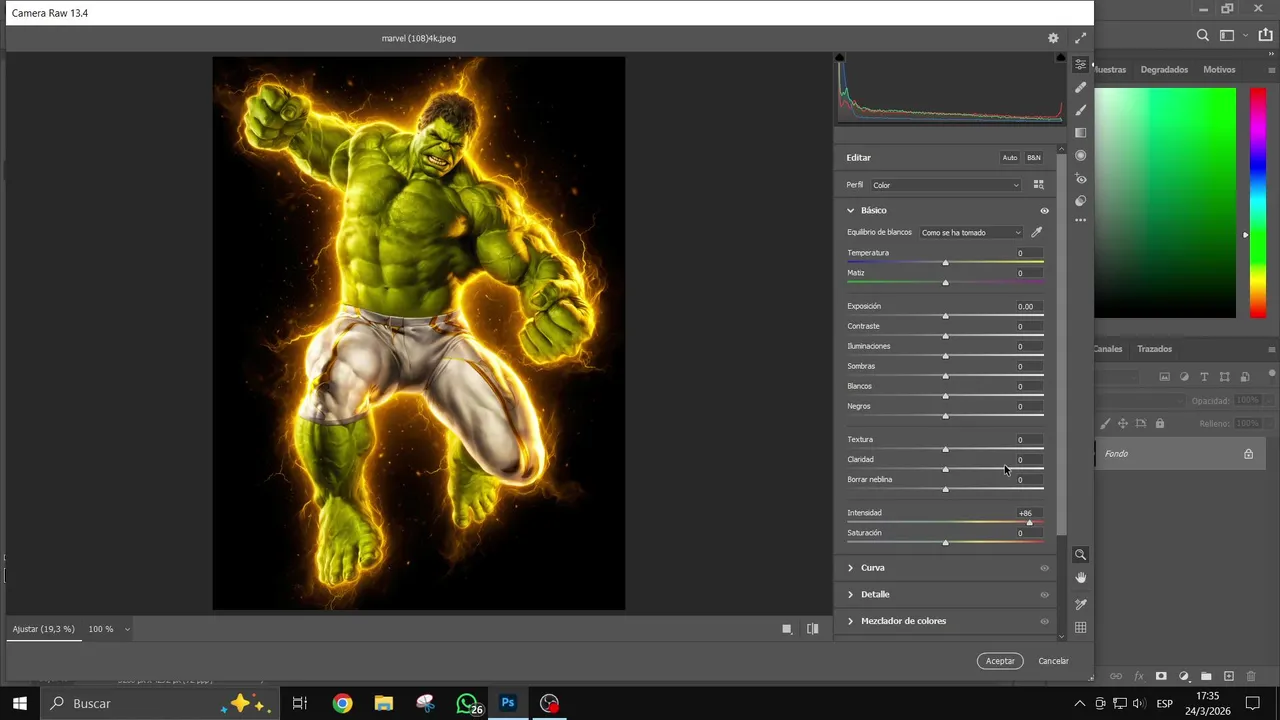Open File Explorer from the taskbar

pos(384,704)
